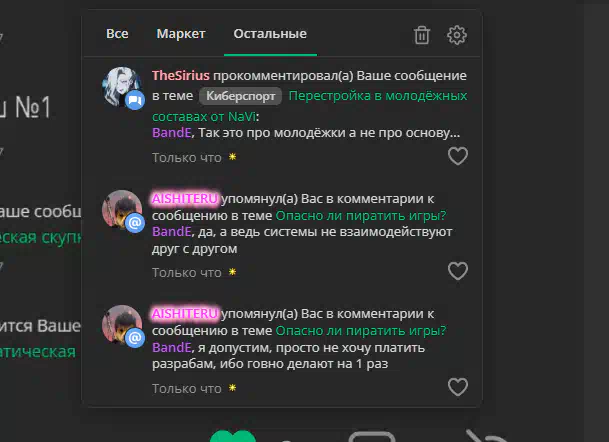Open notification settings via gear icon
The image size is (609, 442).
coord(457,35)
